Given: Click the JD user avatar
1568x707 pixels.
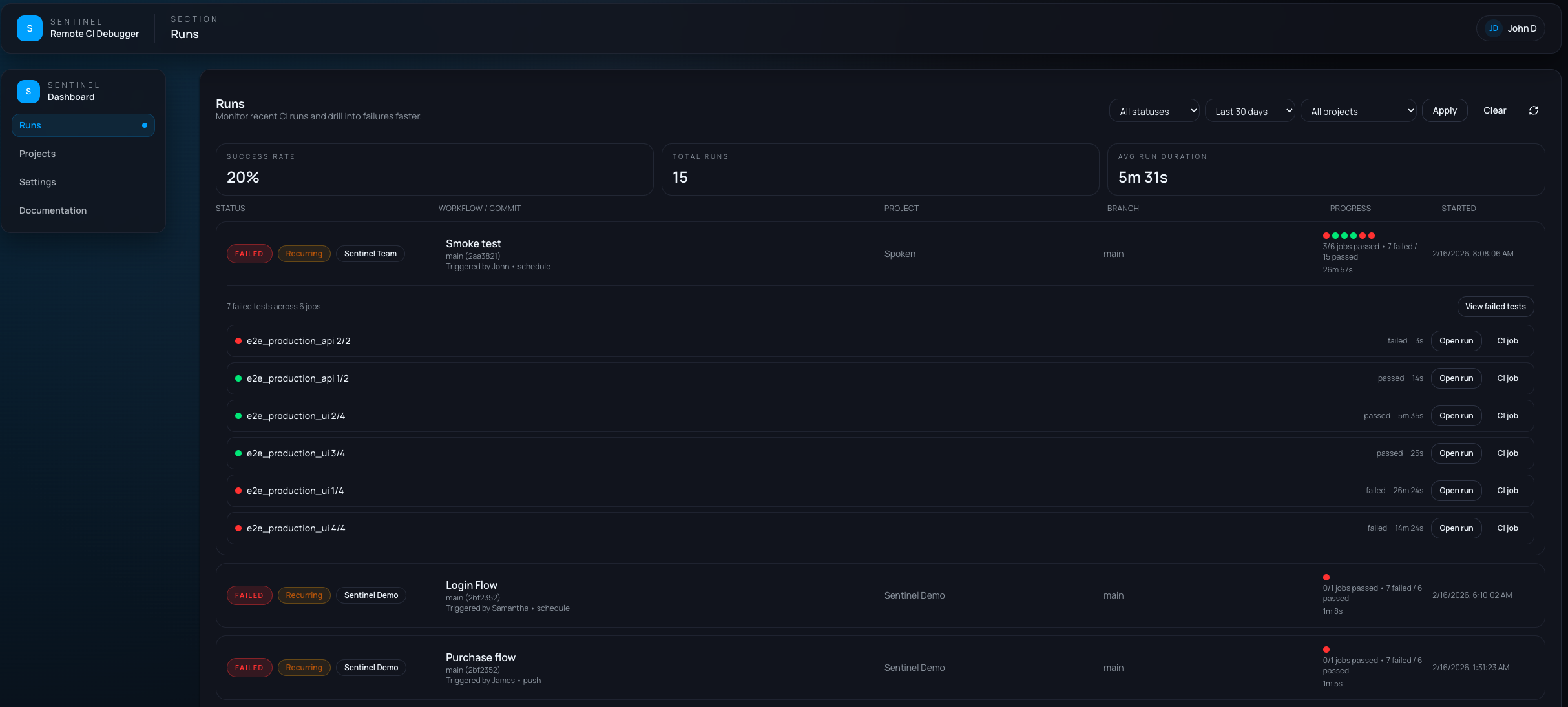Looking at the screenshot, I should click(x=1493, y=28).
